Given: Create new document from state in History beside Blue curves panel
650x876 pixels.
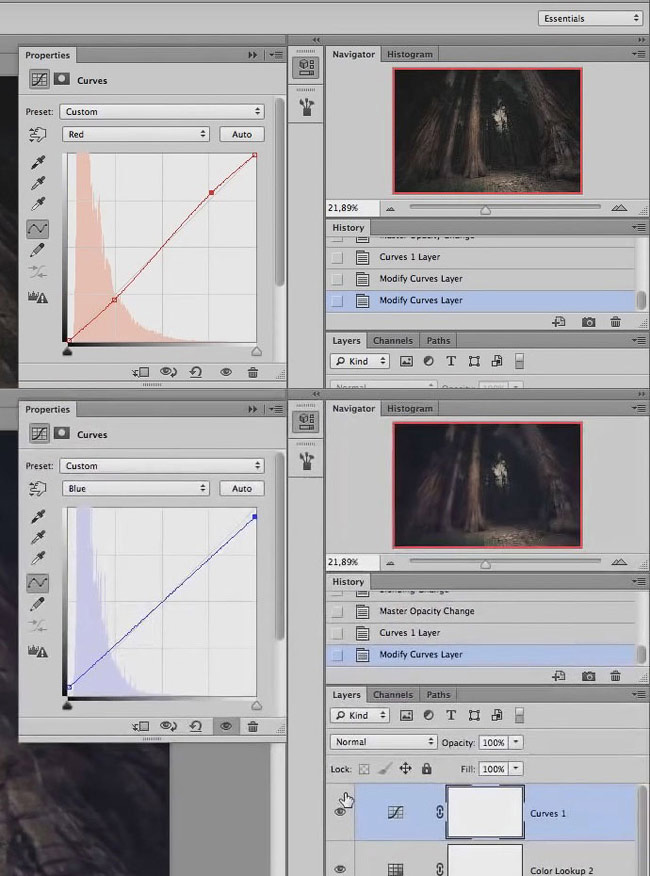Looking at the screenshot, I should (559, 676).
